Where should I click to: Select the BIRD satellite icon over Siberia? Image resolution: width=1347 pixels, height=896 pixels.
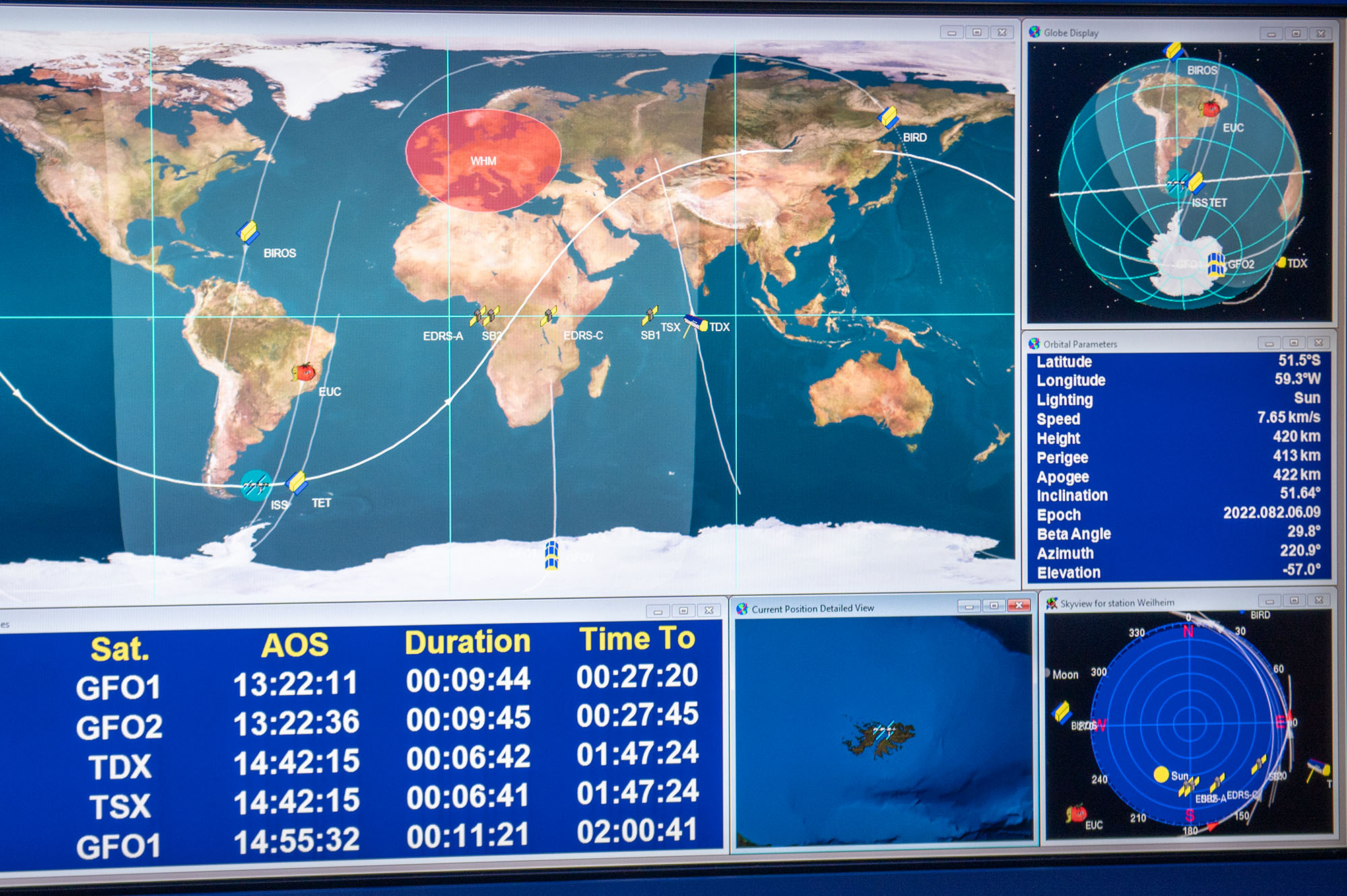click(888, 118)
